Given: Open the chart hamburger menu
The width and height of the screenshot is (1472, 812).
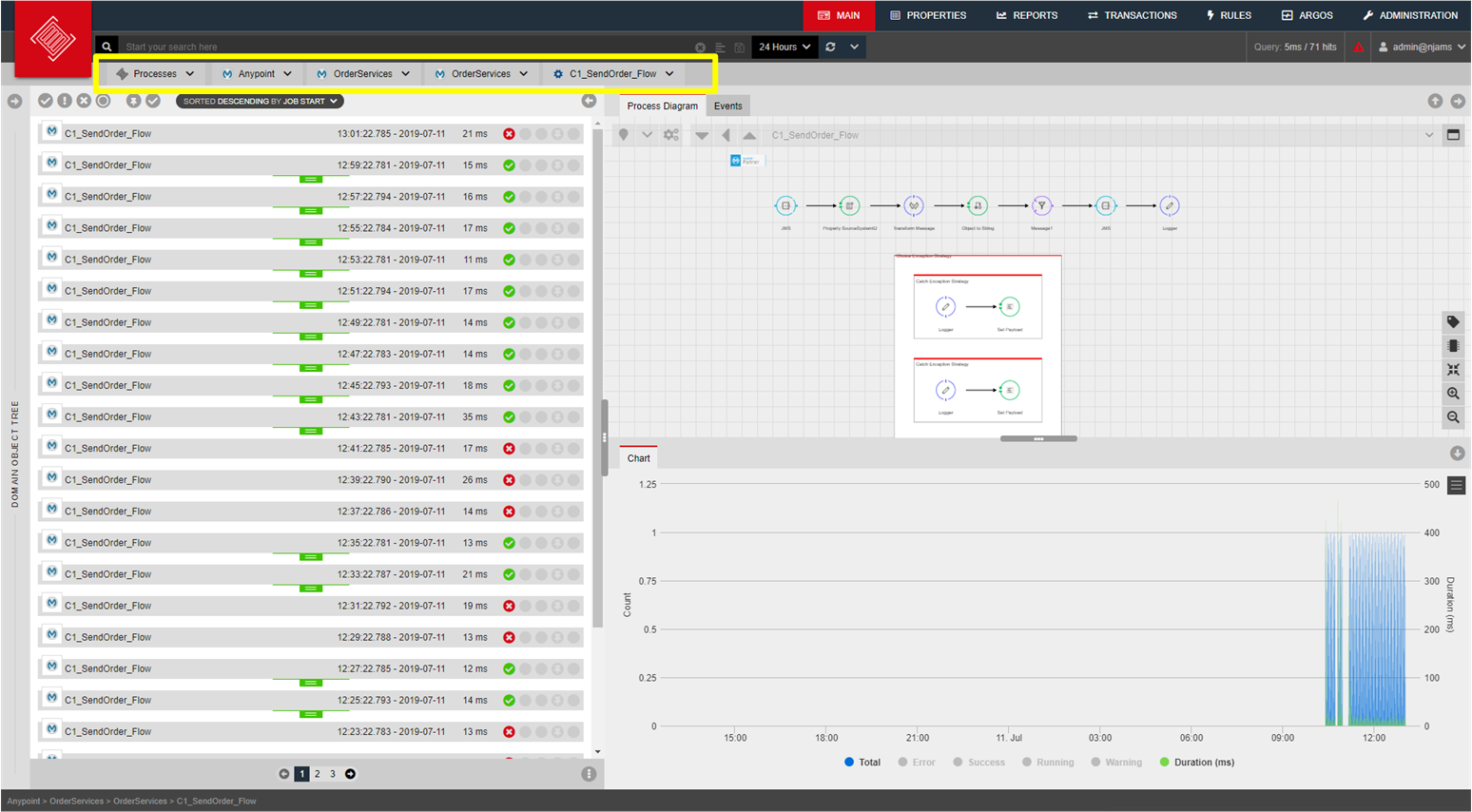Looking at the screenshot, I should coord(1456,486).
